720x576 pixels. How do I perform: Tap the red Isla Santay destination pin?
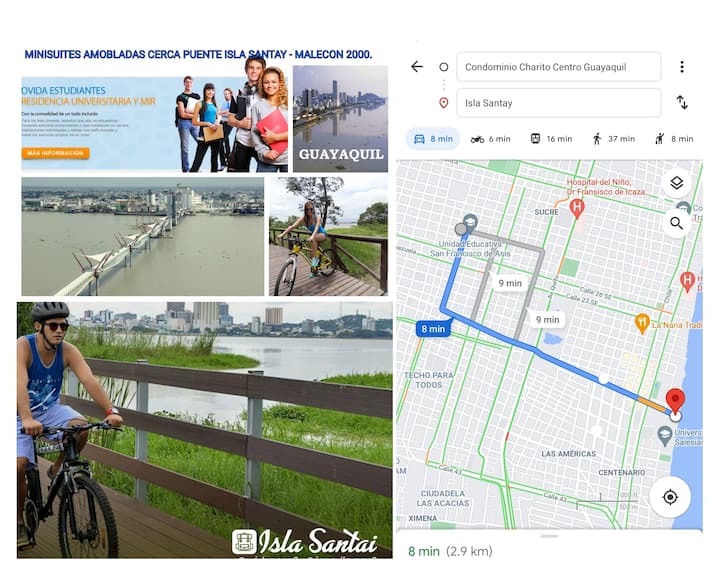click(675, 401)
